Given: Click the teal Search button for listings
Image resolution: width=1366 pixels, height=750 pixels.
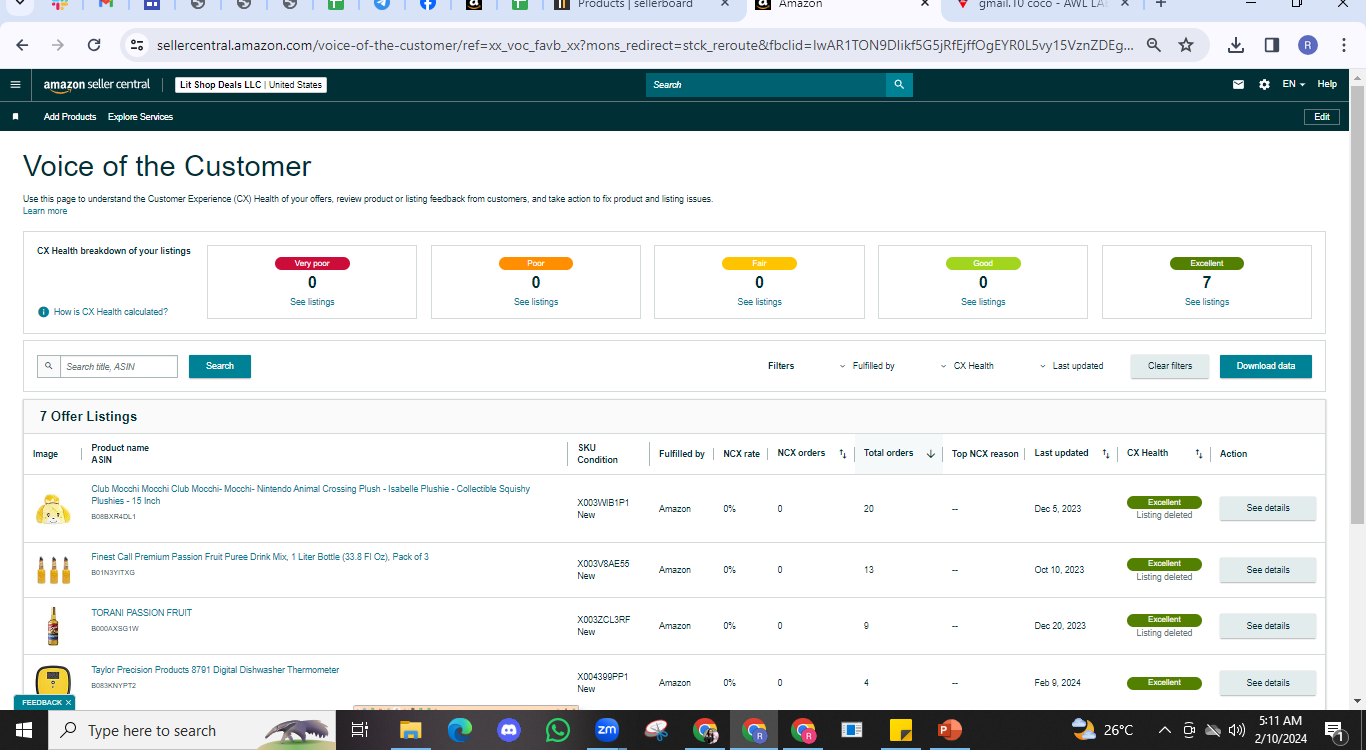Looking at the screenshot, I should coord(220,366).
